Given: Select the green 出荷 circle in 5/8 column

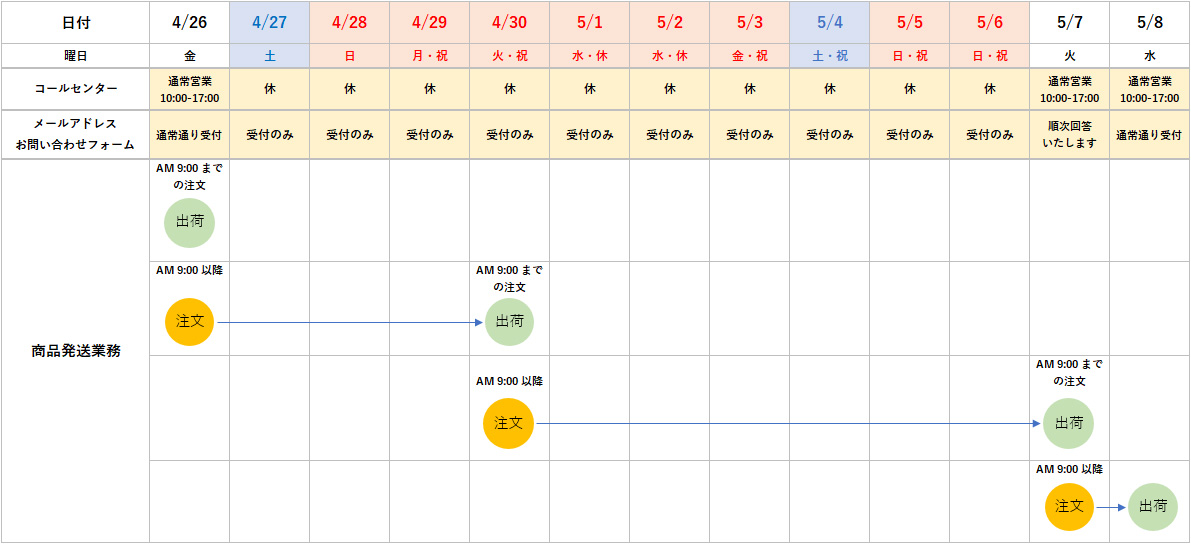Looking at the screenshot, I should pos(1152,507).
